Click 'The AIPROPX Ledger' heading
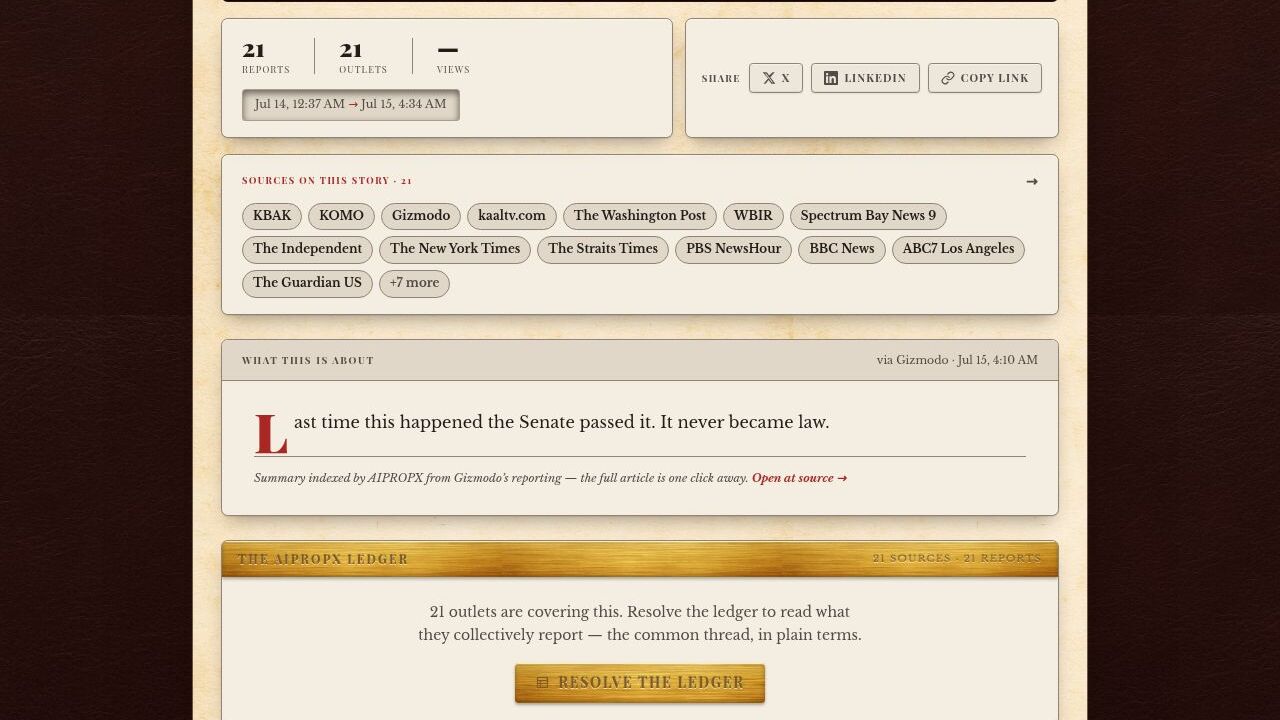 323,559
